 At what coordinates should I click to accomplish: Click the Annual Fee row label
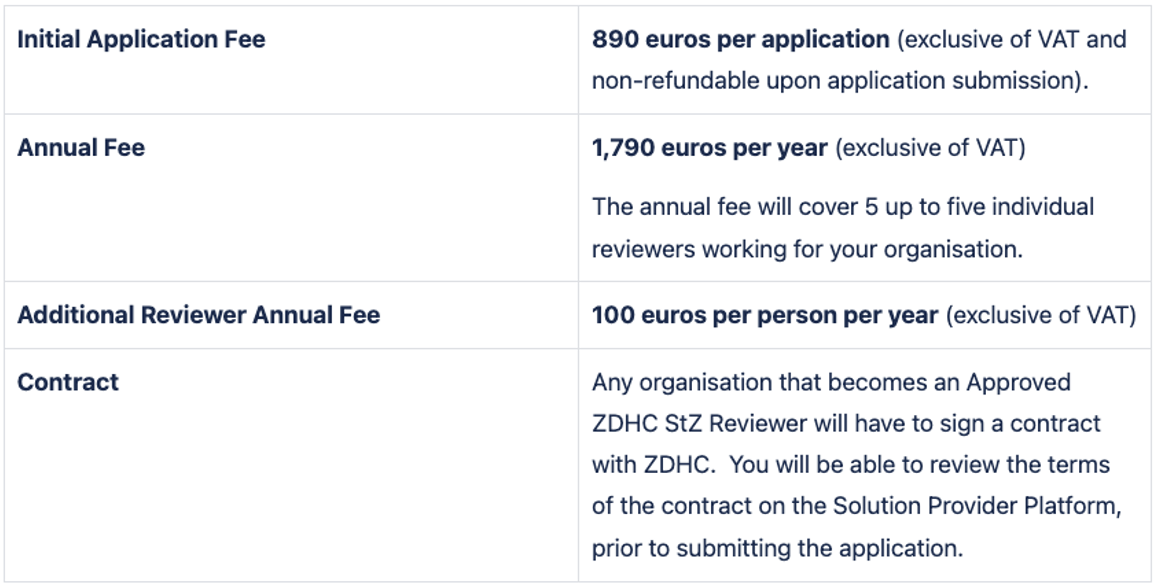(81, 148)
